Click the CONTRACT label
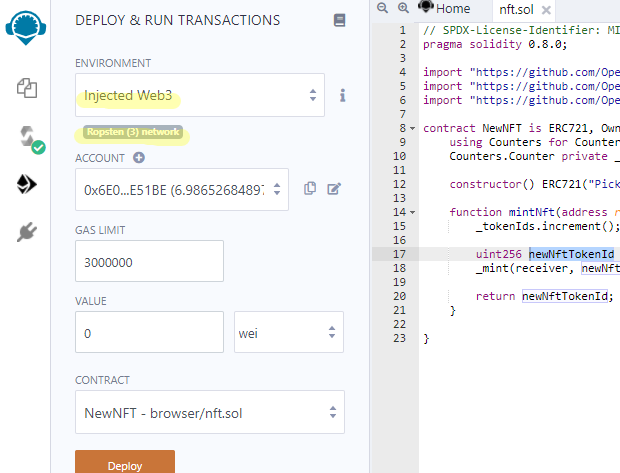 point(102,380)
